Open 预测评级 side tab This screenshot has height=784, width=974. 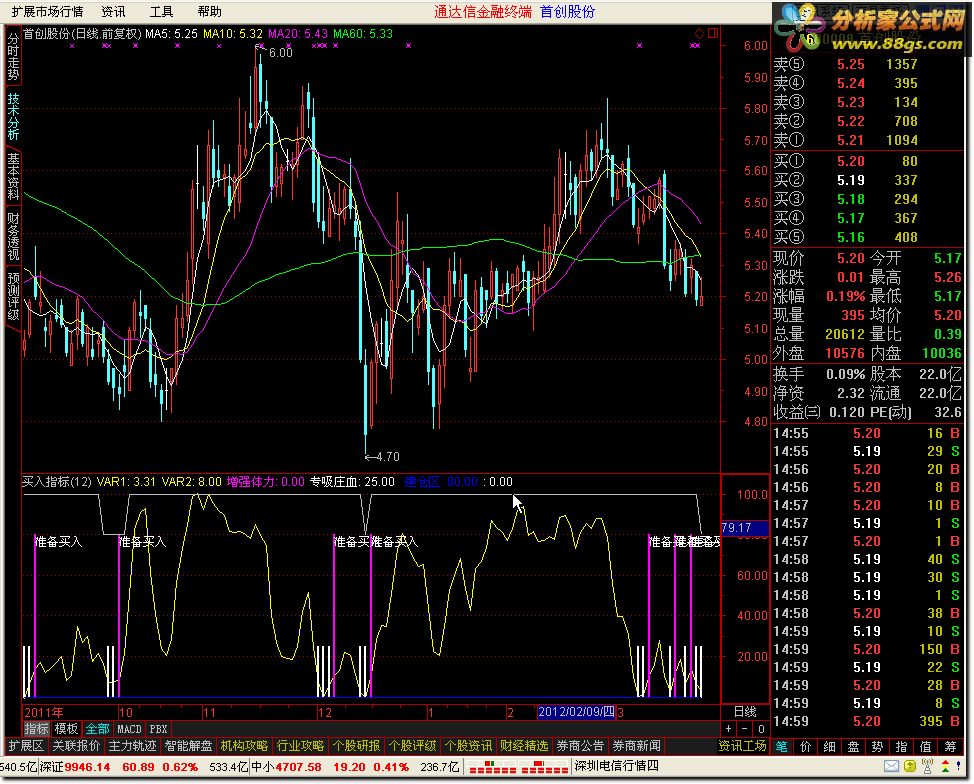click(13, 296)
